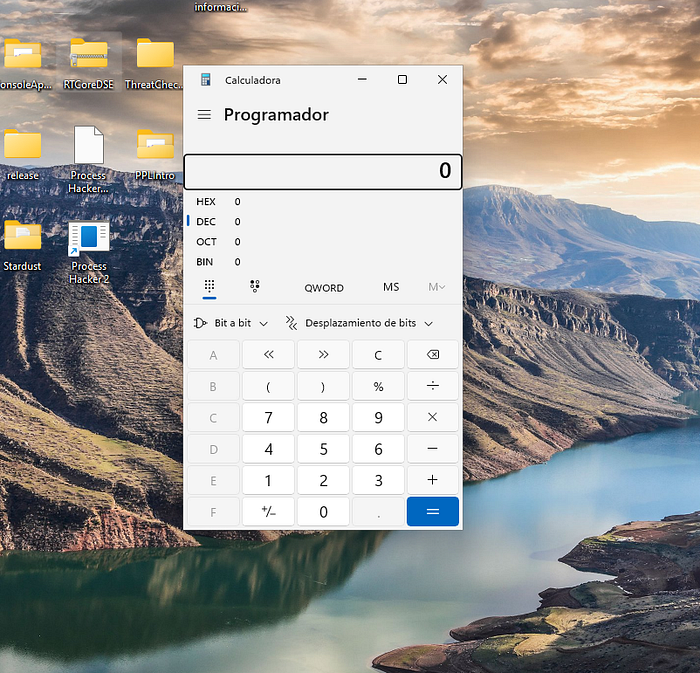Select the Process Hacker 2 shortcut
Screen dimensions: 700x673
89,252
